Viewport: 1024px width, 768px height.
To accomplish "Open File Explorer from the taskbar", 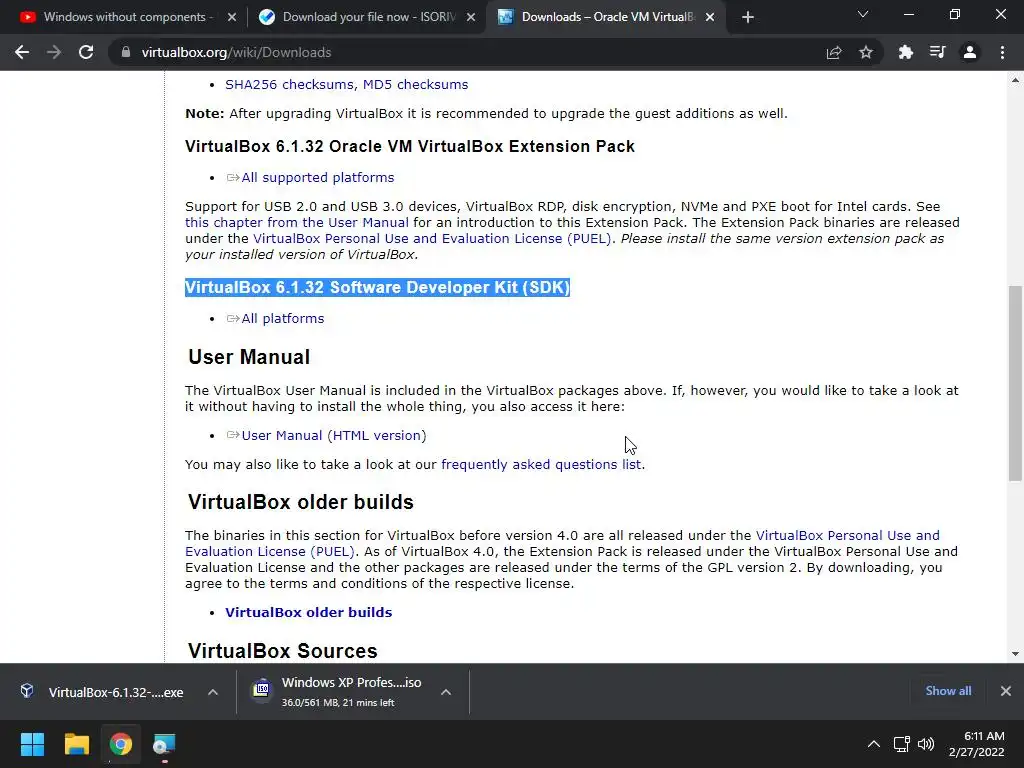I will click(77, 744).
